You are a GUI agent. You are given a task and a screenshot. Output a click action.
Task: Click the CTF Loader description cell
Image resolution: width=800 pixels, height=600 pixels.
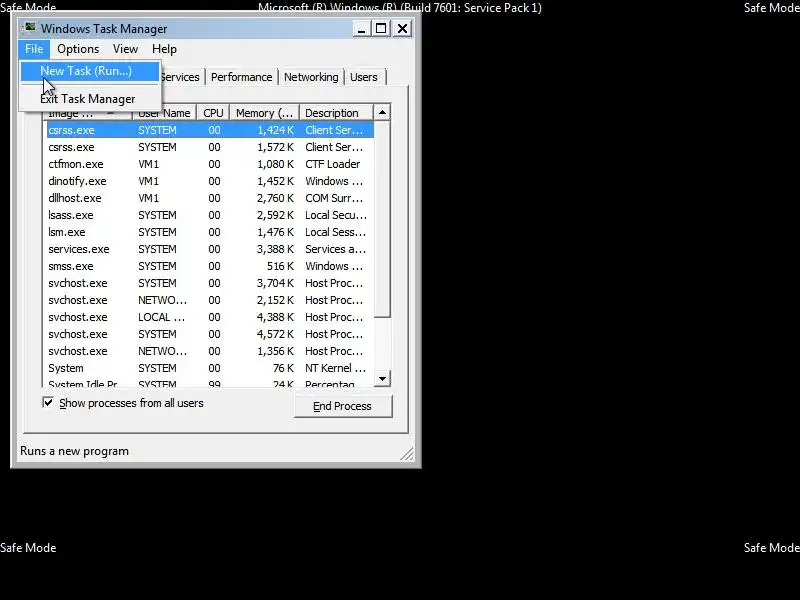pos(333,164)
